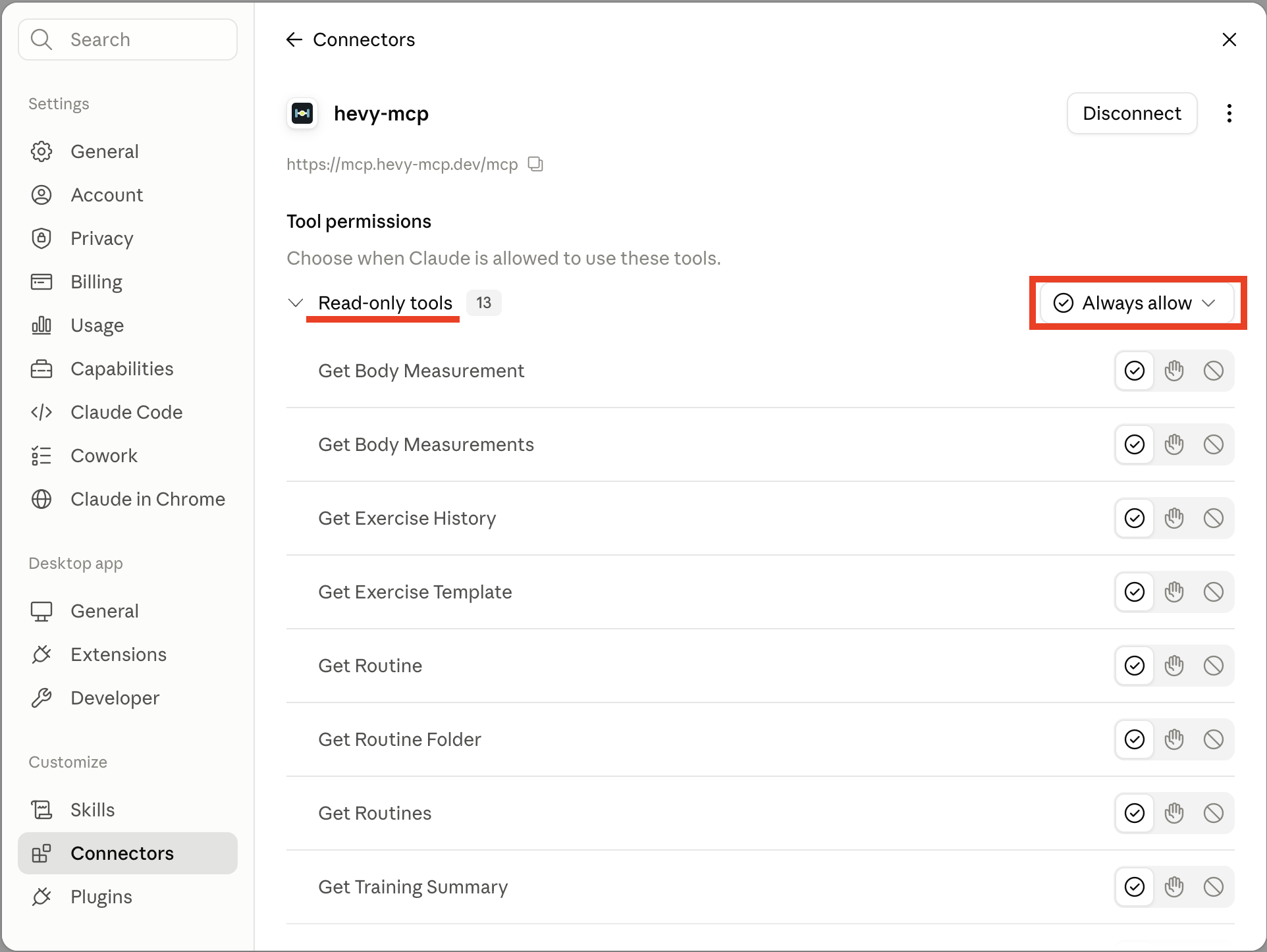Click the "Get Training Summary" tool name
Screen dimensions: 1267x952
click(x=413, y=887)
